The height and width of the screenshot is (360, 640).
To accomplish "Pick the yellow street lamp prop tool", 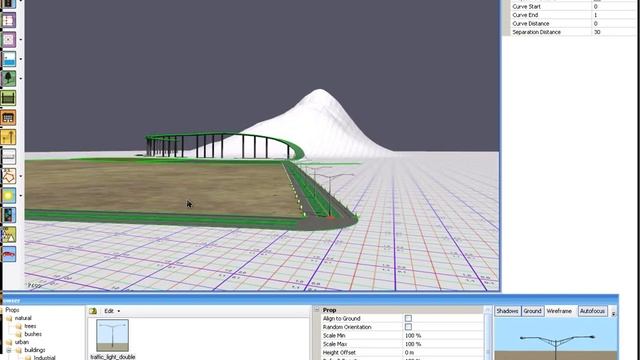I will [8, 137].
